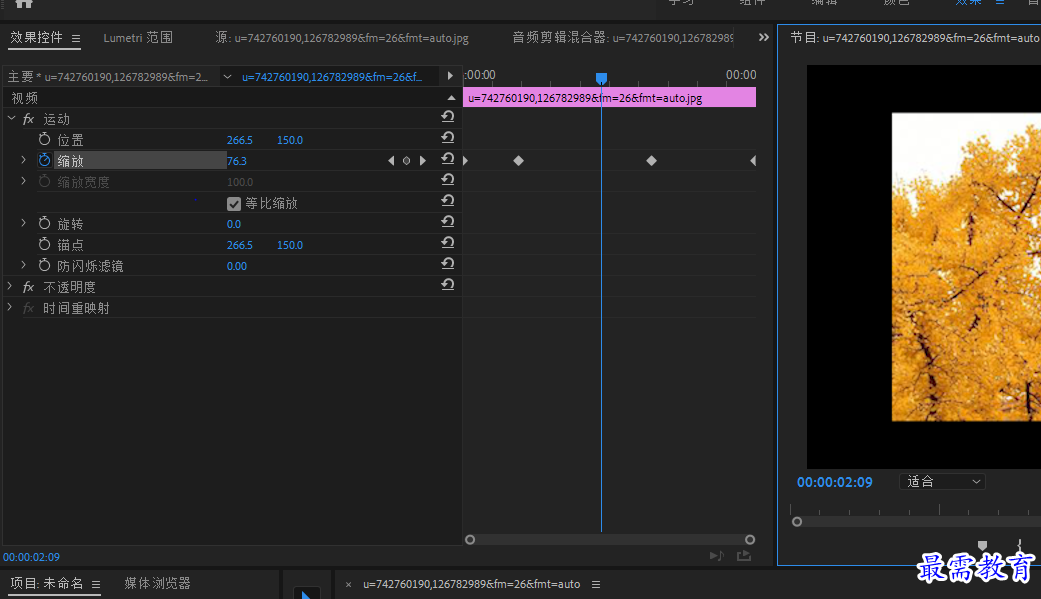This screenshot has width=1041, height=599.
Task: Select the second 缩放 keyframe diamond
Action: click(651, 161)
